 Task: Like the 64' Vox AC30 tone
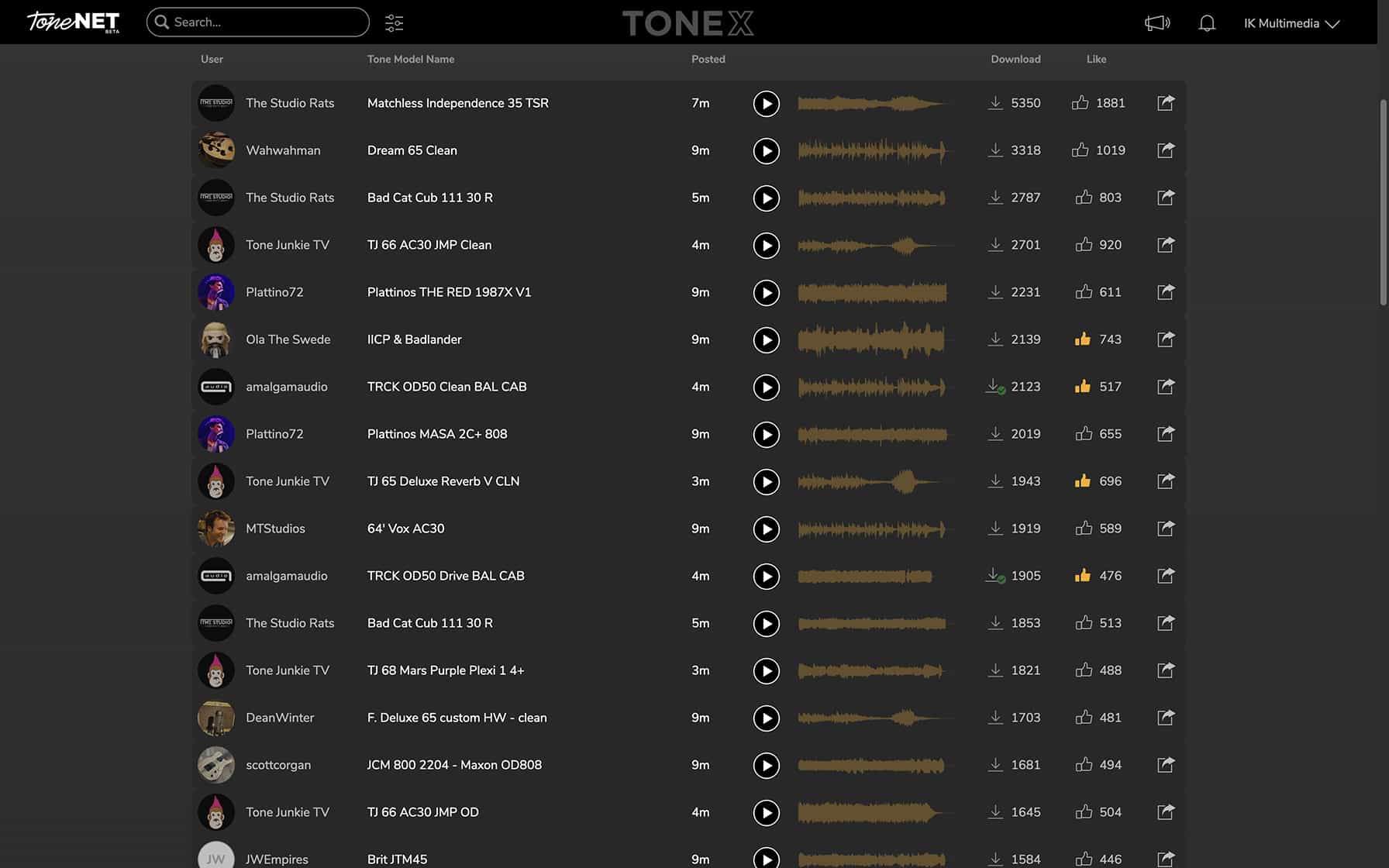(x=1084, y=528)
